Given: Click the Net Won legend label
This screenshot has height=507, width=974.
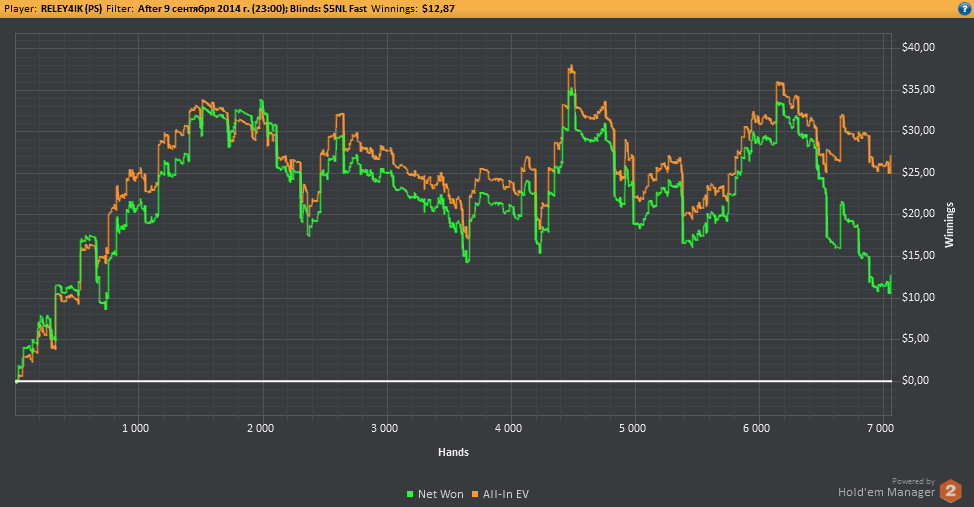Looking at the screenshot, I should [440, 494].
